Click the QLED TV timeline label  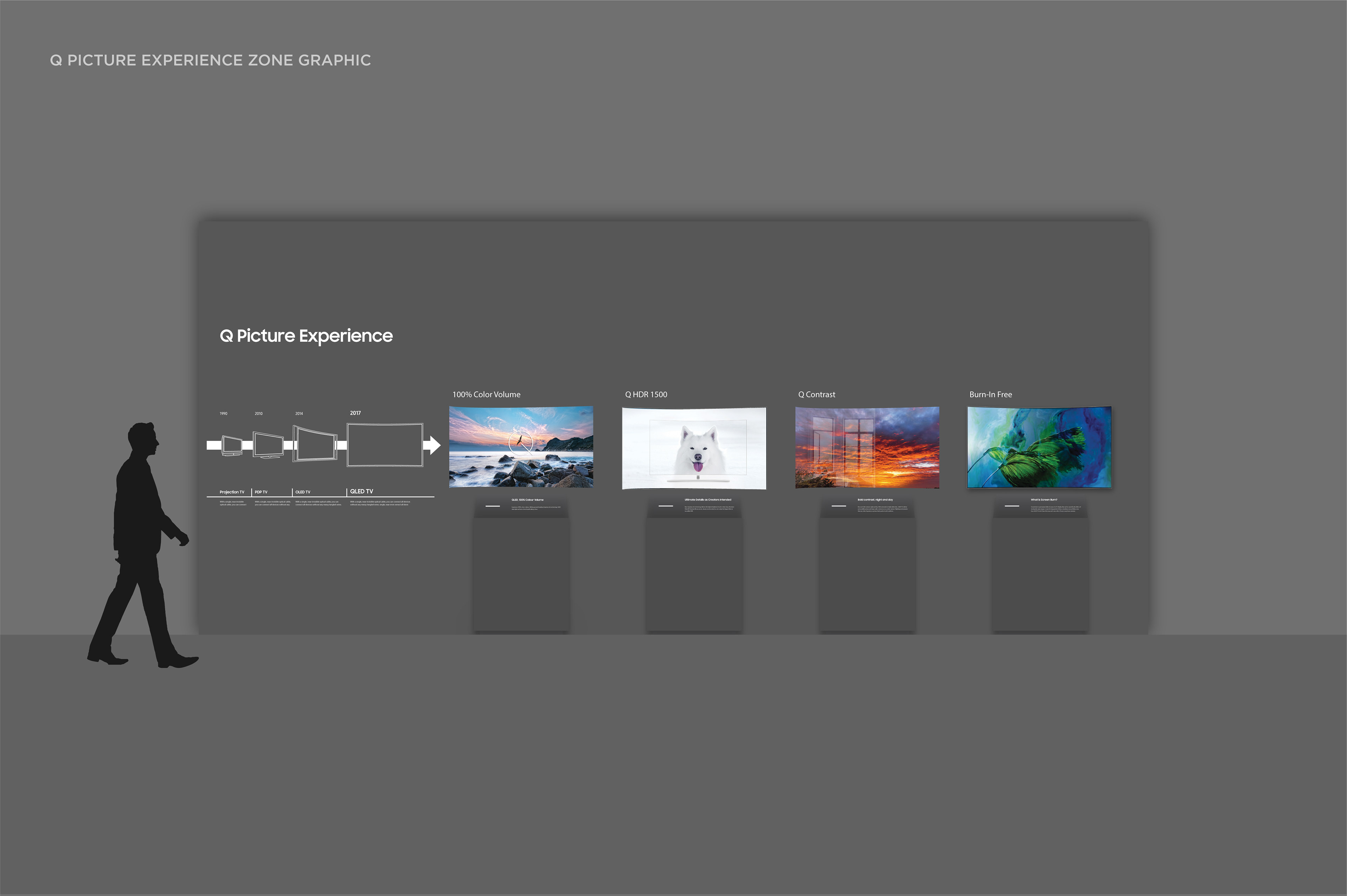click(x=361, y=491)
